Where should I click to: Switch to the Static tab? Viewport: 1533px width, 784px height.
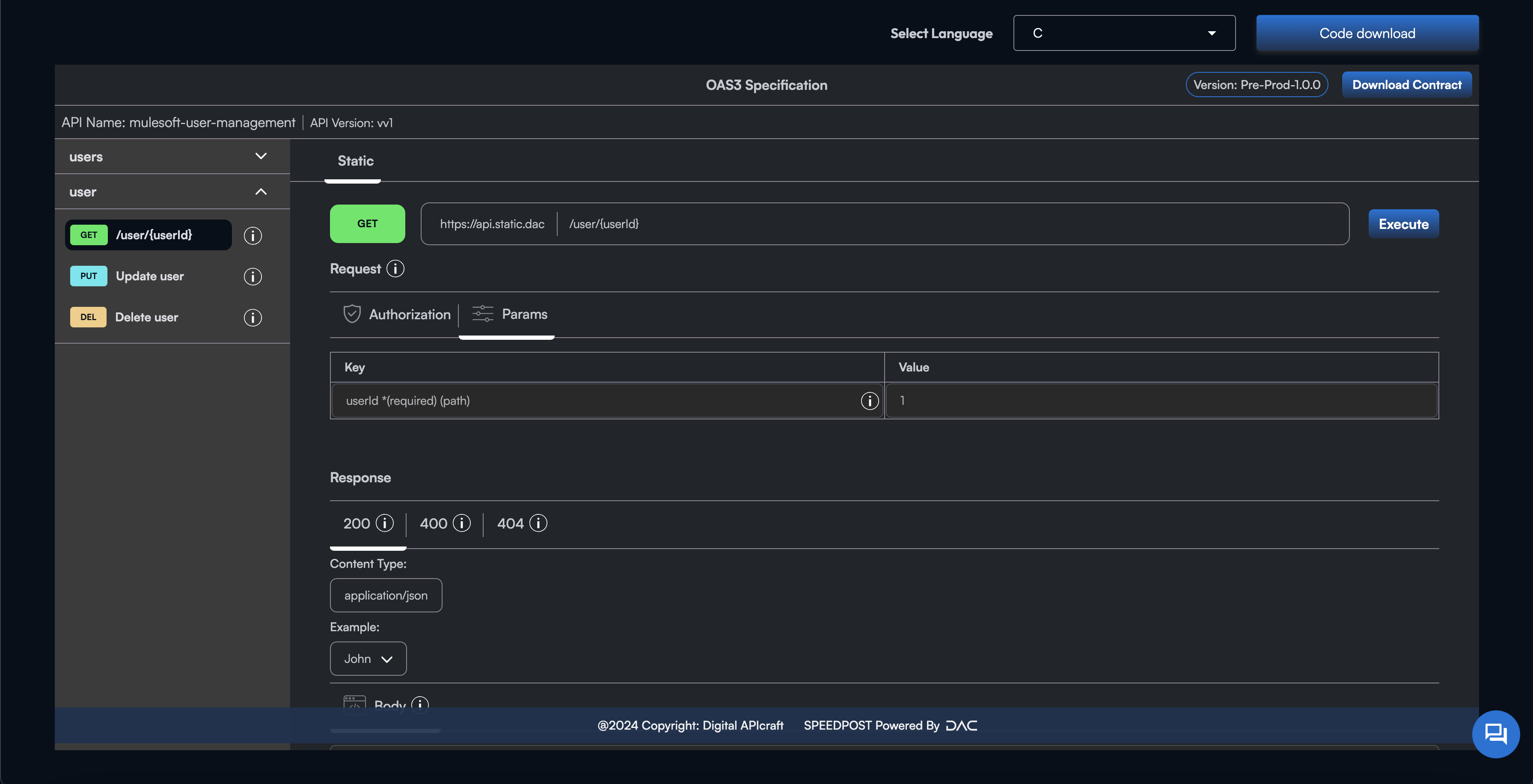355,161
